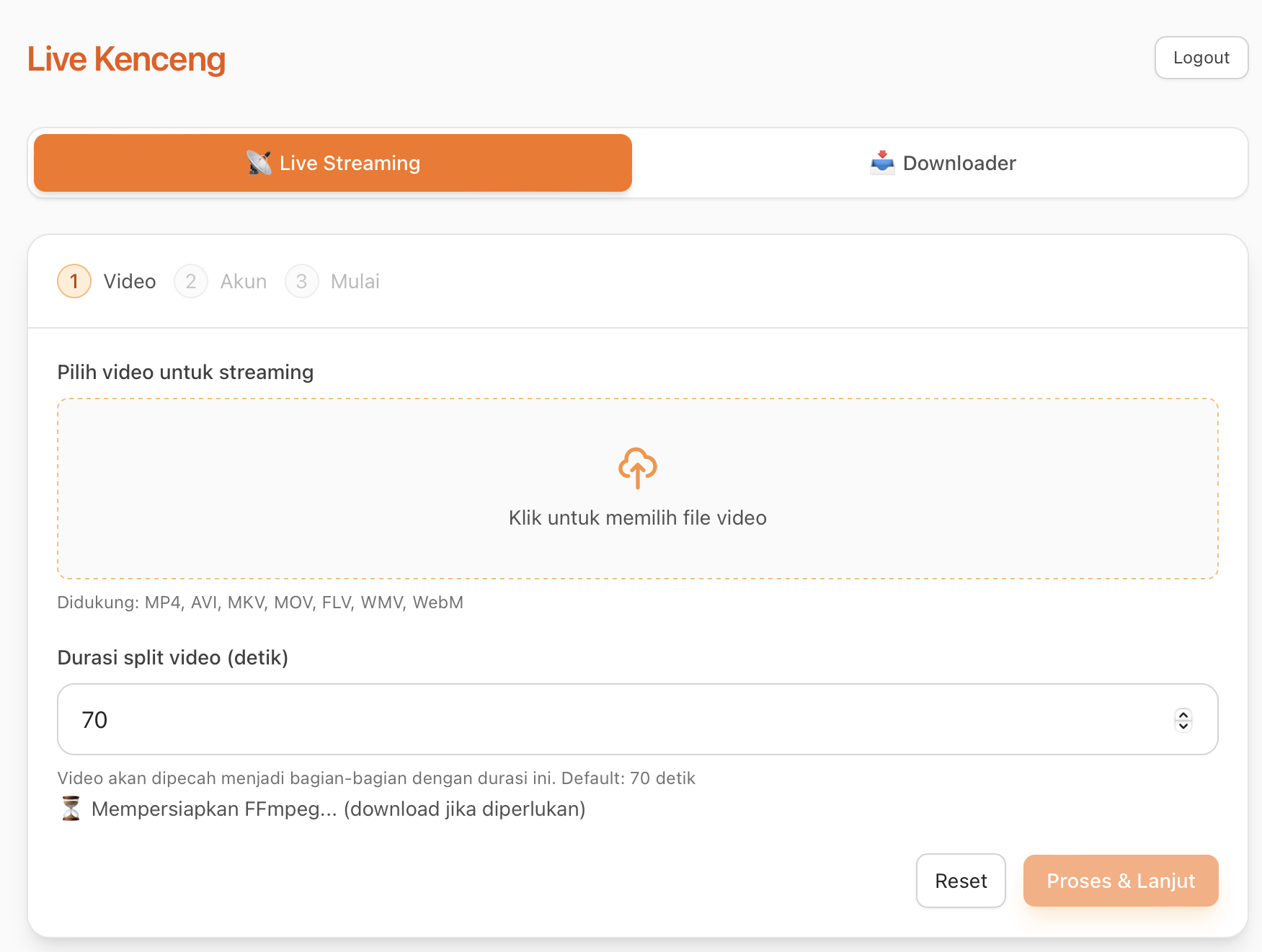This screenshot has height=952, width=1262.
Task: Focus the split duration input showing 70
Action: 613,719
